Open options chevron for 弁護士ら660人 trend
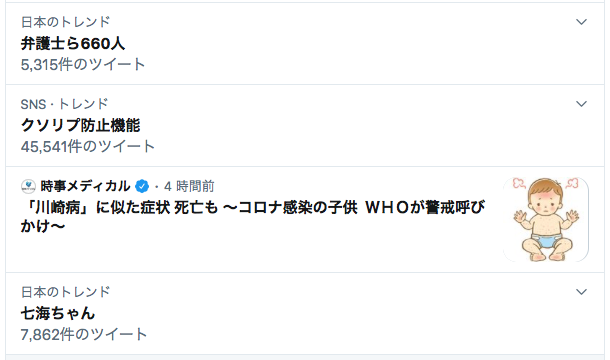 pos(581,22)
